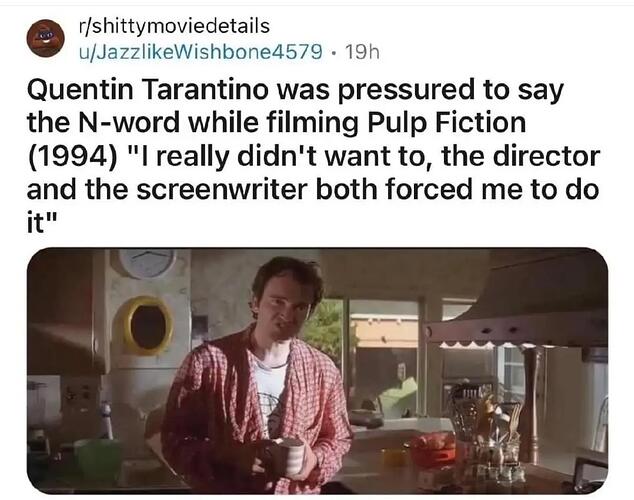Click the wall clock in the image
The height and width of the screenshot is (500, 634).
point(147,262)
